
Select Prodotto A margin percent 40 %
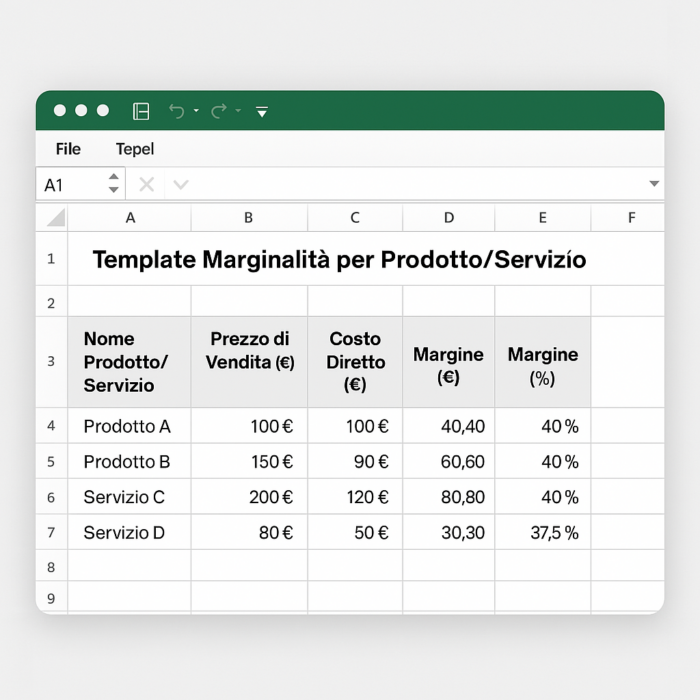point(543,425)
